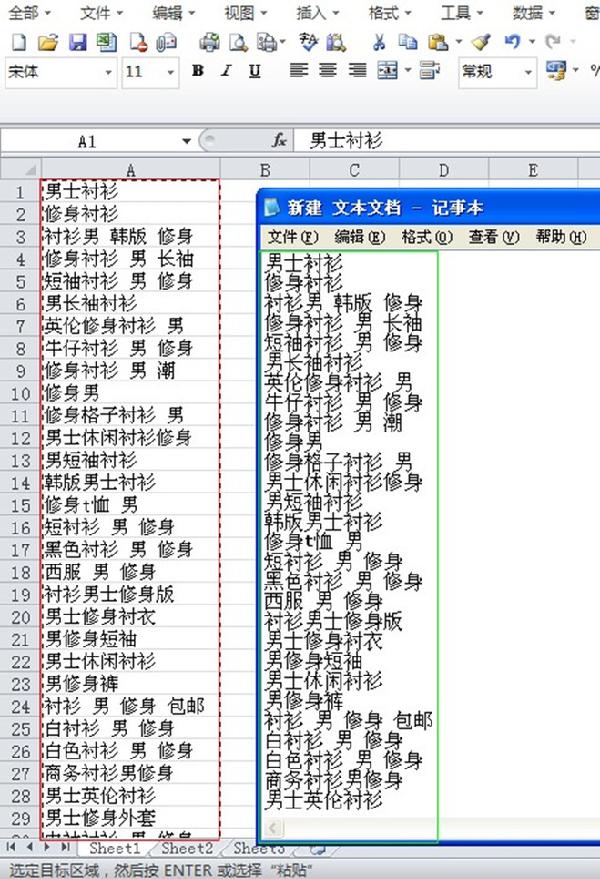Screen dimensions: 600x879
Task: Click the column B header
Action: point(265,170)
